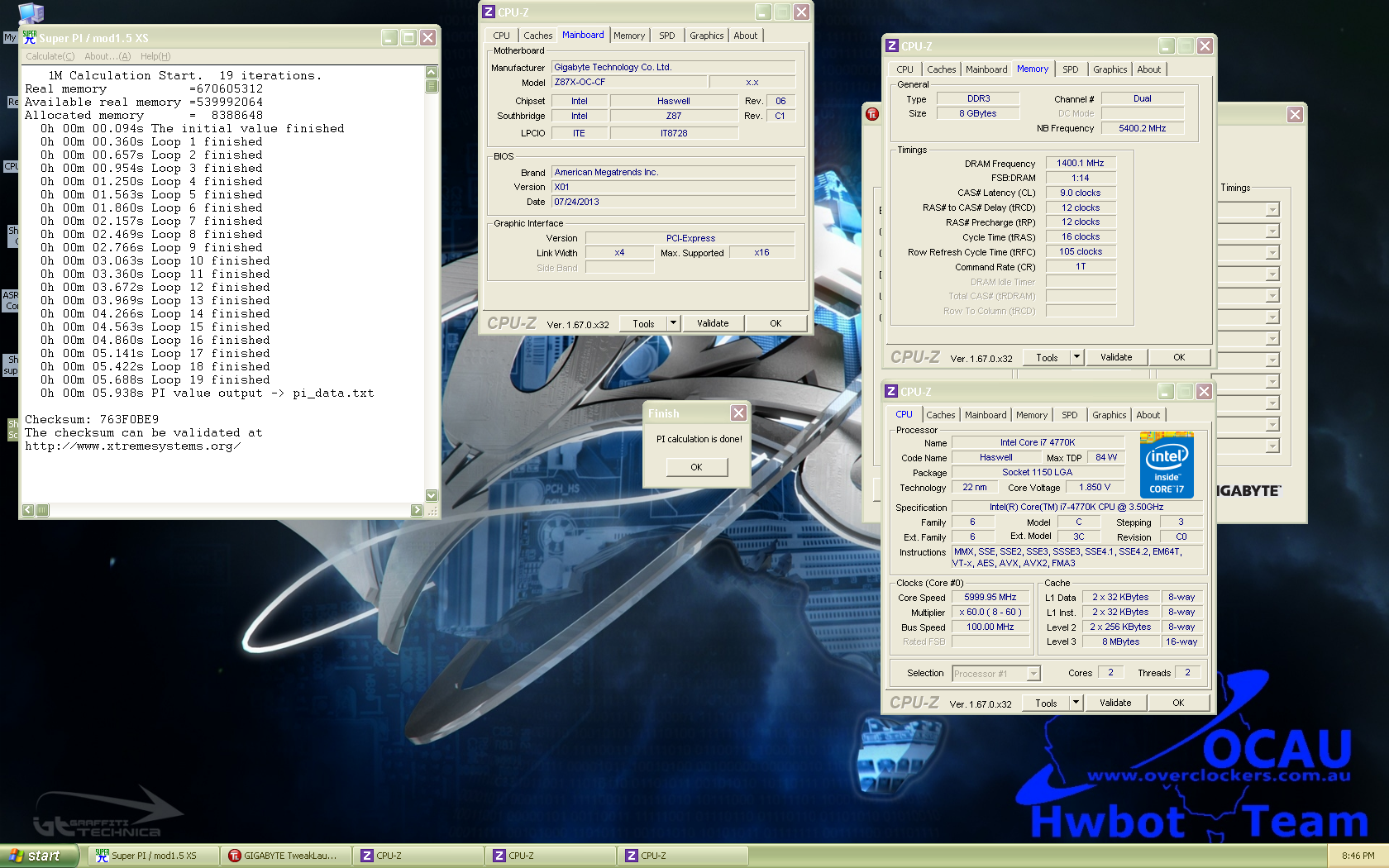Select CPU tab in Memory CPU-Z window
Image resolution: width=1389 pixels, height=868 pixels.
[905, 69]
